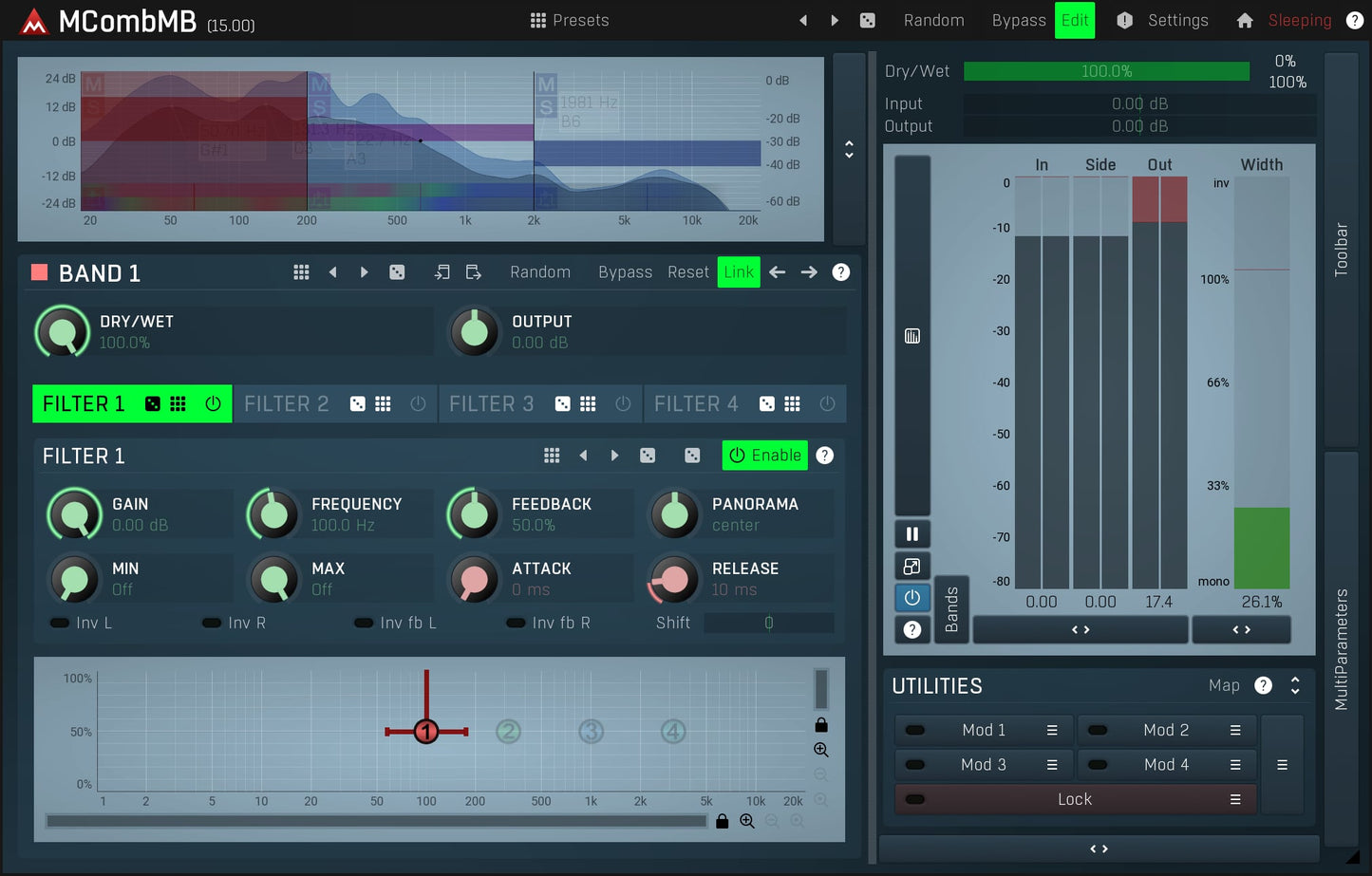Toggle the Inv fb R switch
Image resolution: width=1372 pixels, height=876 pixels.
(516, 624)
